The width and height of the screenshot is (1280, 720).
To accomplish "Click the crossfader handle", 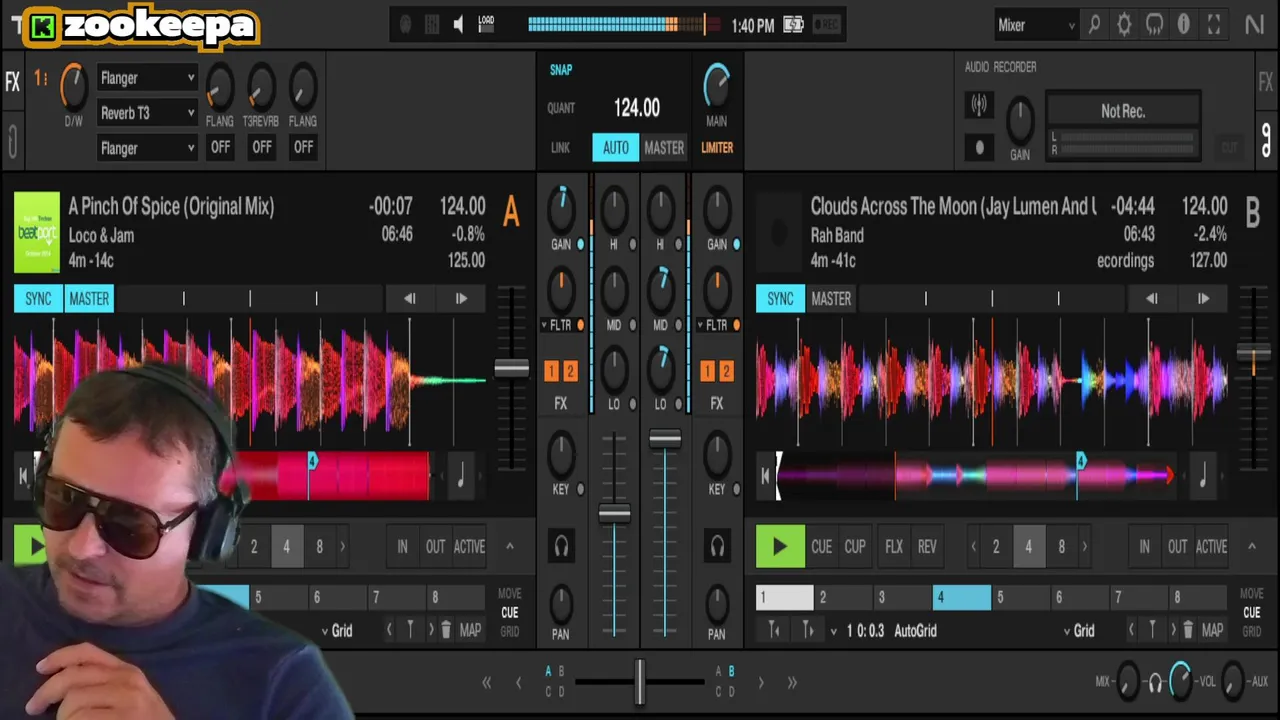I will coord(640,682).
